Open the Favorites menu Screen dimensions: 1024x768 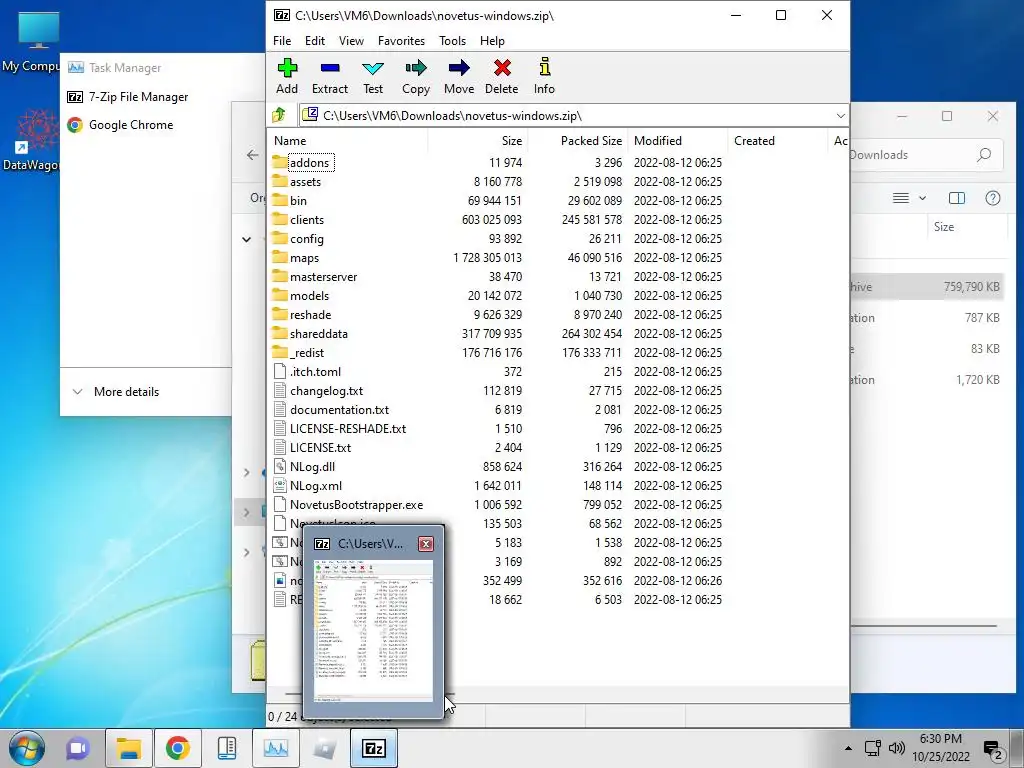pos(401,40)
